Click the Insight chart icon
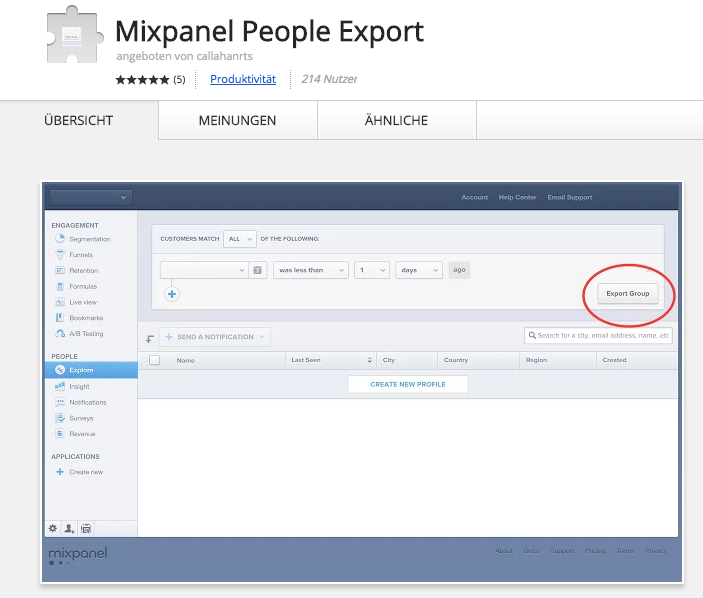The height and width of the screenshot is (598, 703). pyautogui.click(x=60, y=386)
